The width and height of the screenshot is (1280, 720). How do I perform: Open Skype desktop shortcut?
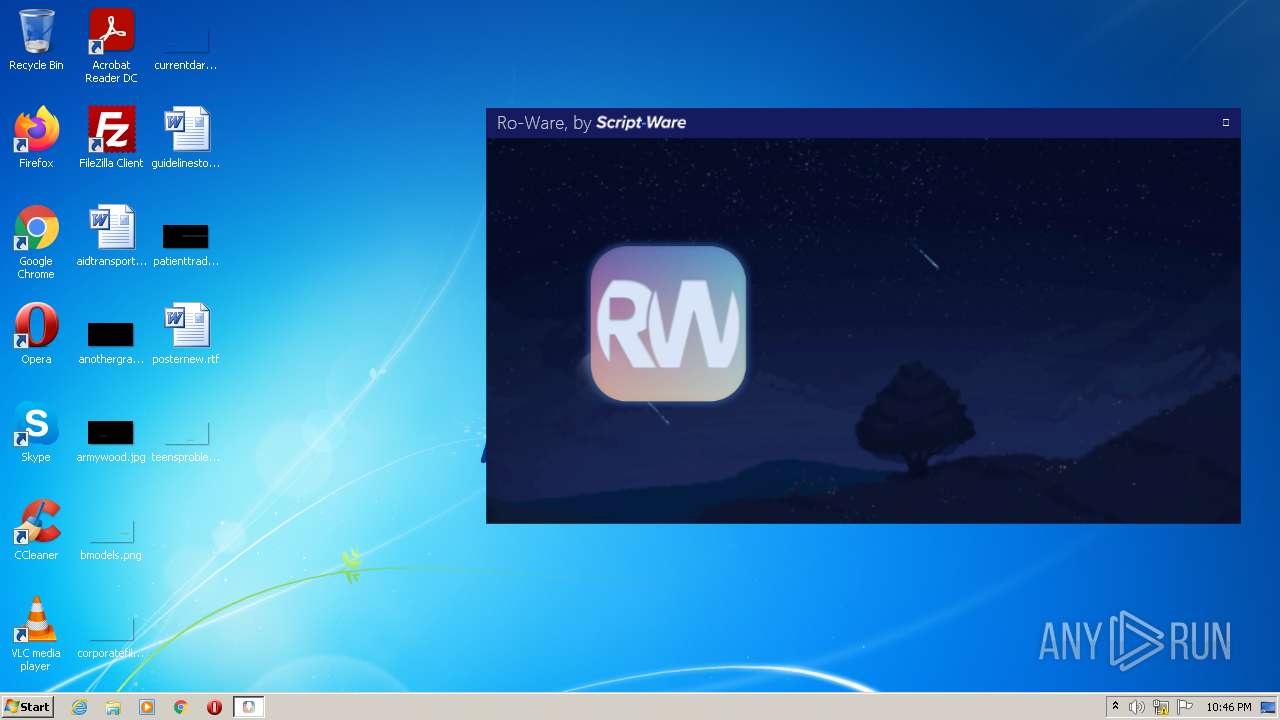coord(36,432)
